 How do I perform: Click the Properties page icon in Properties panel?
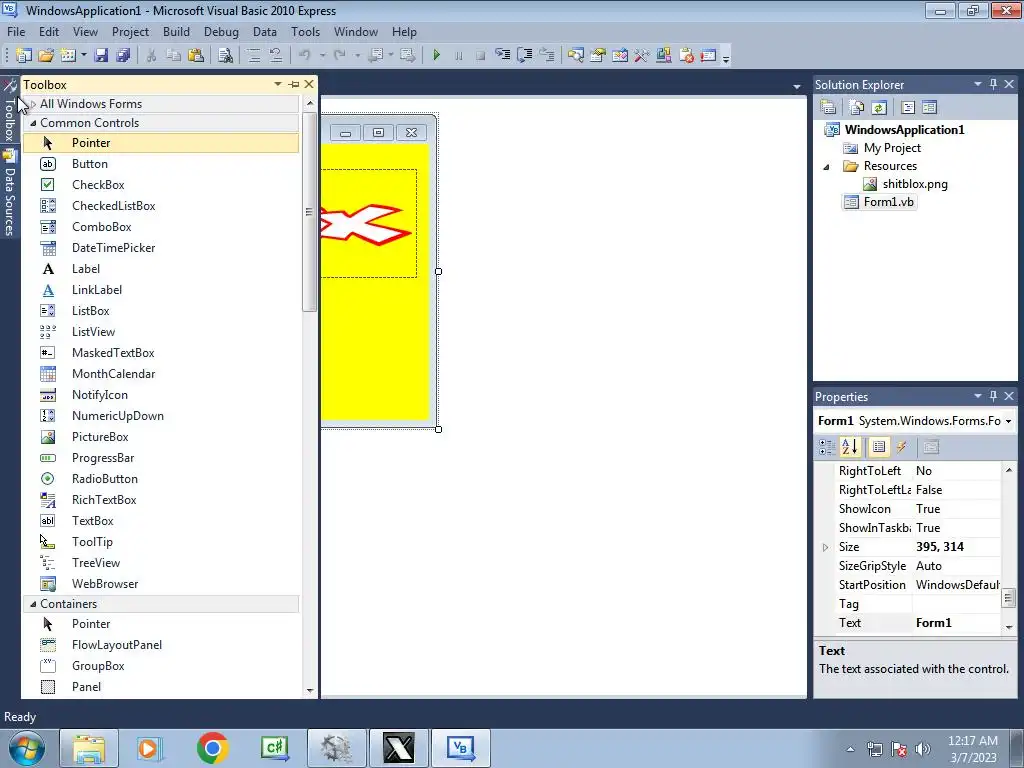931,447
